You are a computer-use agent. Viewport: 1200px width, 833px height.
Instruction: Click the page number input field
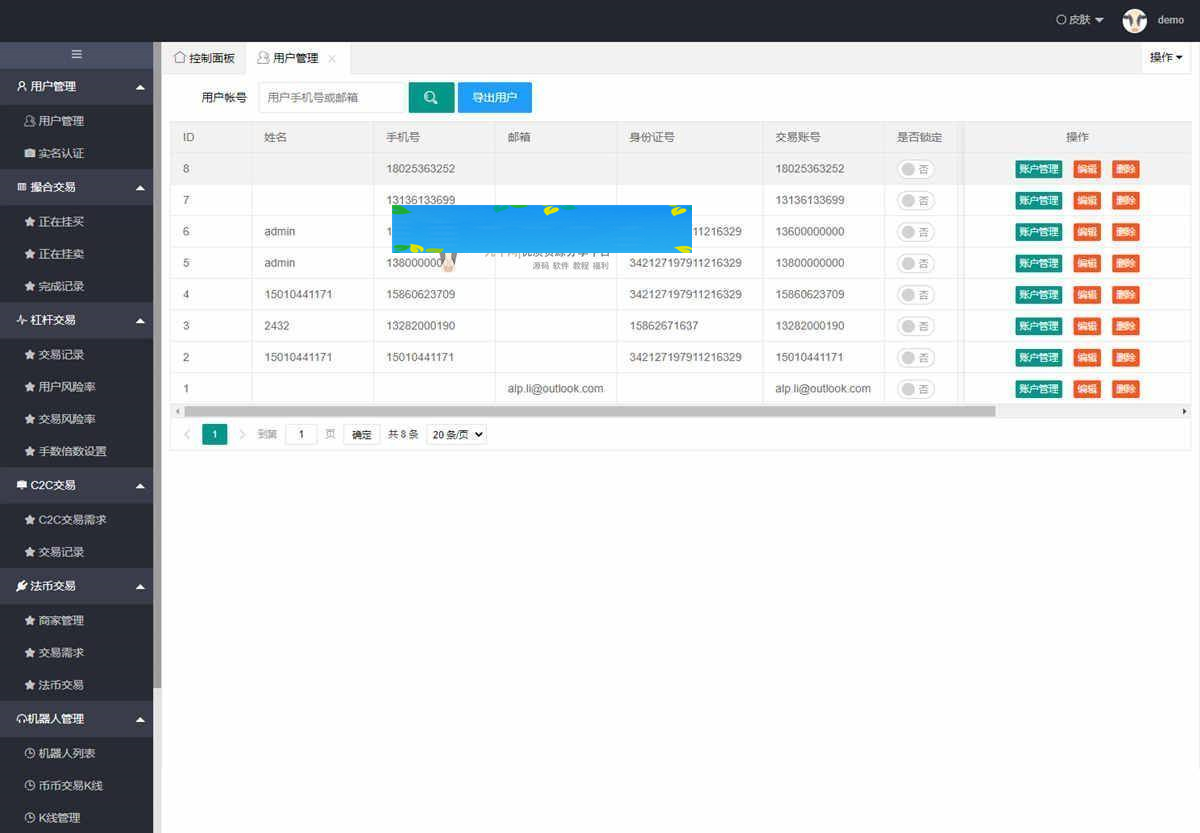point(301,433)
